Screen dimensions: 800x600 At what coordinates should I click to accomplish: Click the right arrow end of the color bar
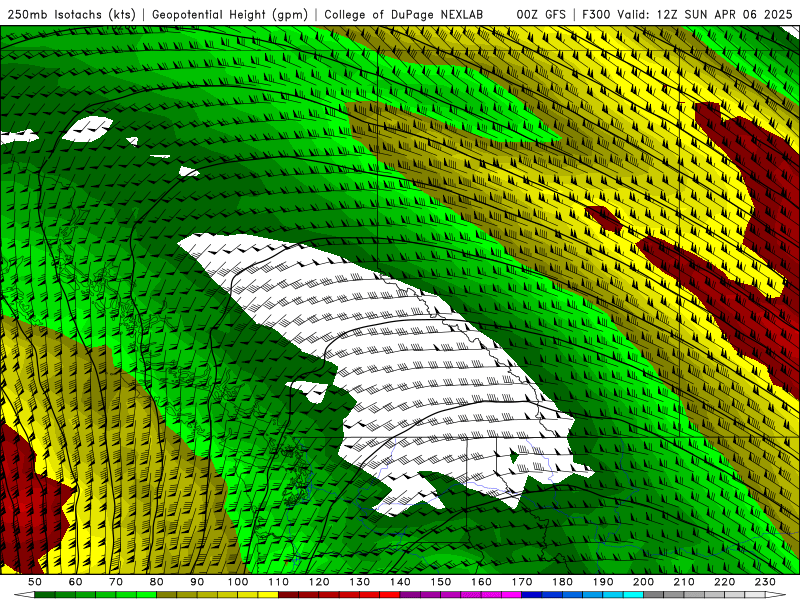coord(776,595)
